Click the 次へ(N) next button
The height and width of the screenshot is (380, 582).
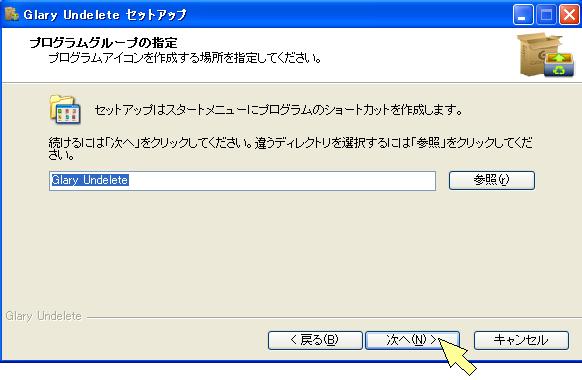pyautogui.click(x=412, y=340)
